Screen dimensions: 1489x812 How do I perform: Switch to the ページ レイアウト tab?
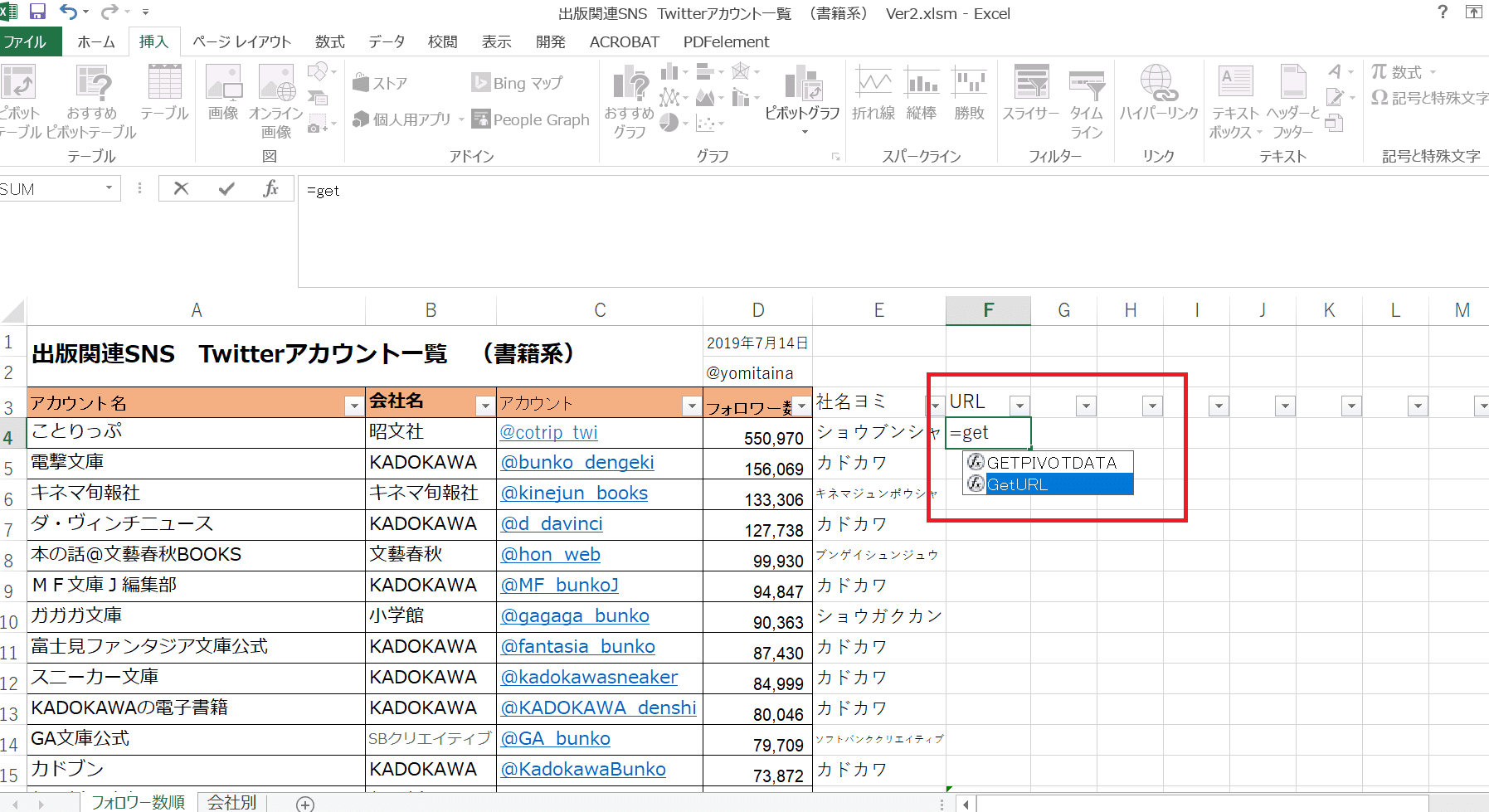[x=242, y=41]
